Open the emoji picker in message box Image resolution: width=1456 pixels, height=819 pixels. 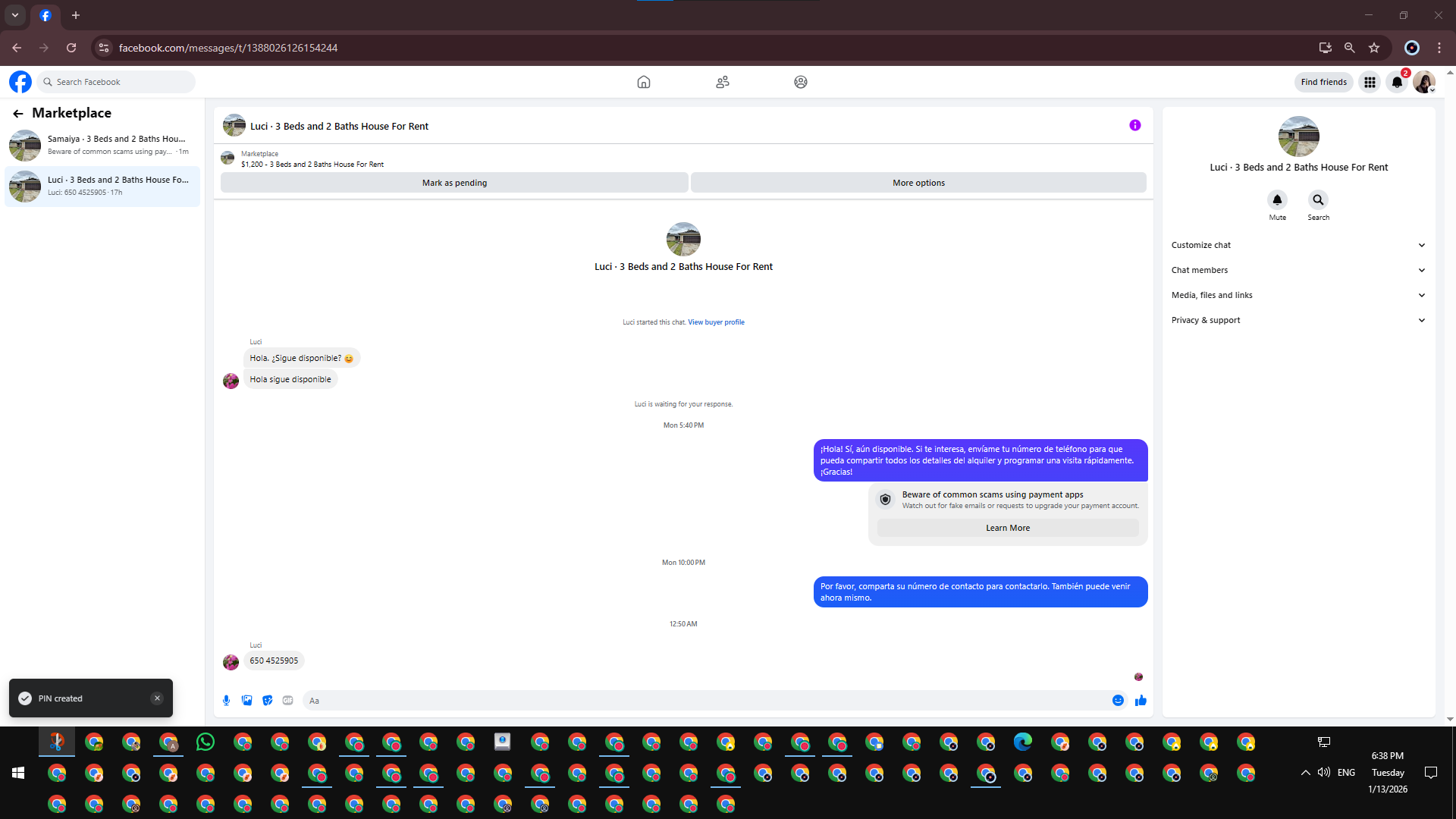pos(1118,701)
